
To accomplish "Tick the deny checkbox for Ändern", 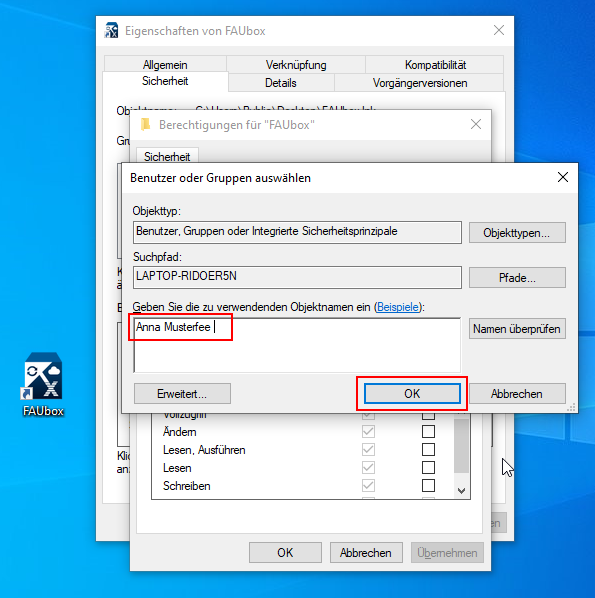I will click(x=428, y=432).
